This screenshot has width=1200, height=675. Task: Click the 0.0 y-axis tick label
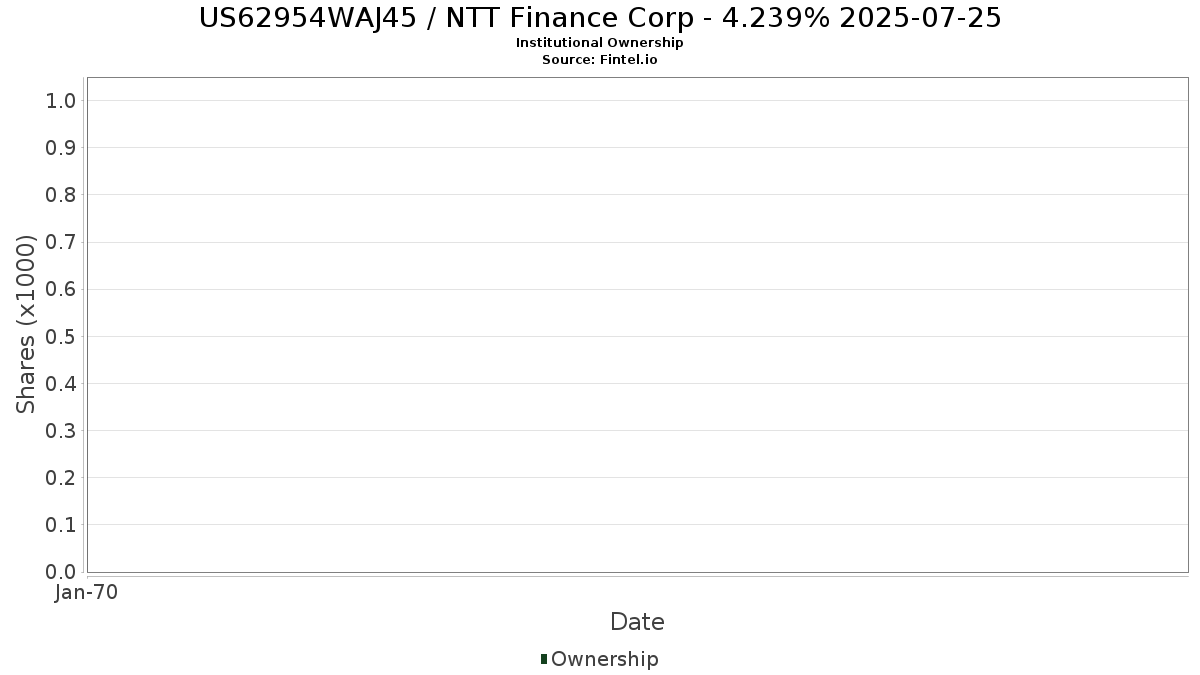pyautogui.click(x=61, y=572)
